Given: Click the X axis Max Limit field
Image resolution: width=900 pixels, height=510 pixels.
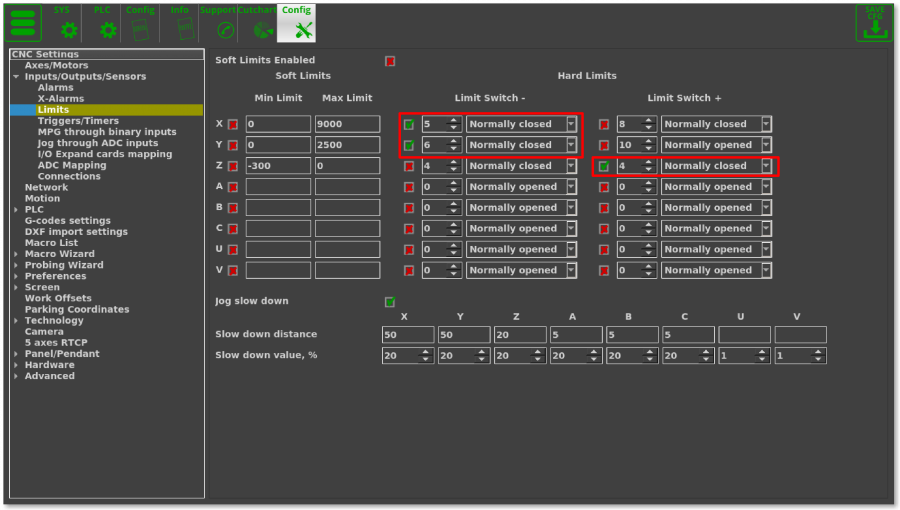Looking at the screenshot, I should [x=347, y=124].
